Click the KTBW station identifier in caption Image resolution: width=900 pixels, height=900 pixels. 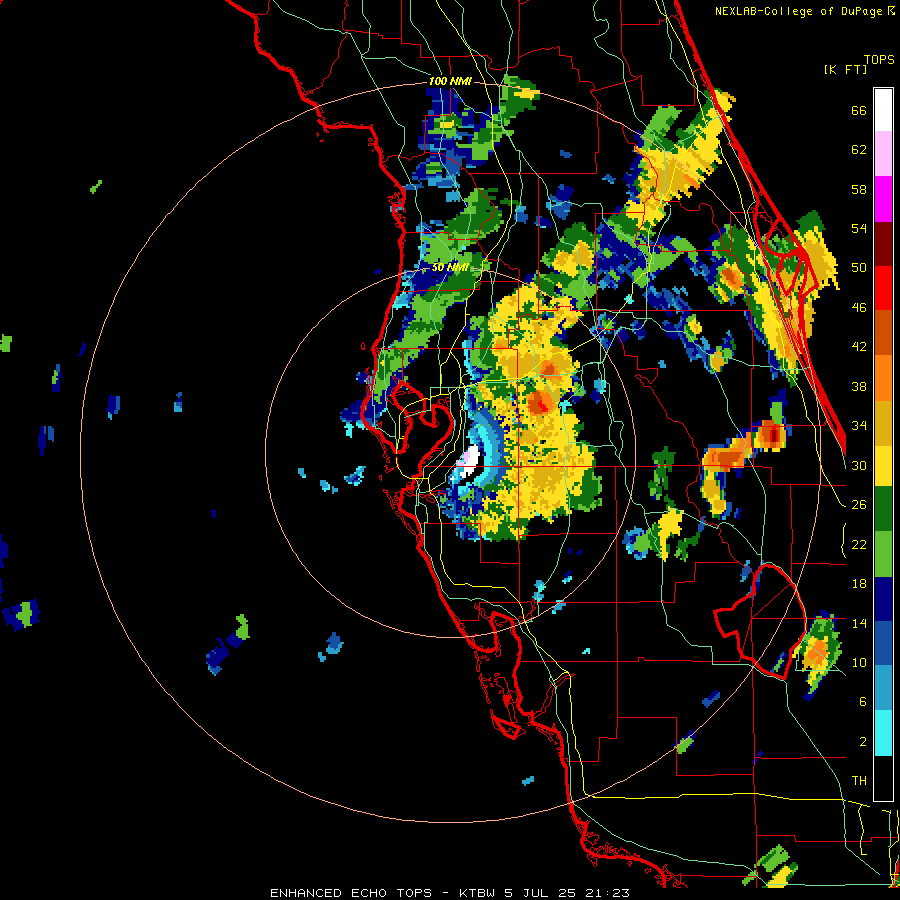[x=477, y=893]
